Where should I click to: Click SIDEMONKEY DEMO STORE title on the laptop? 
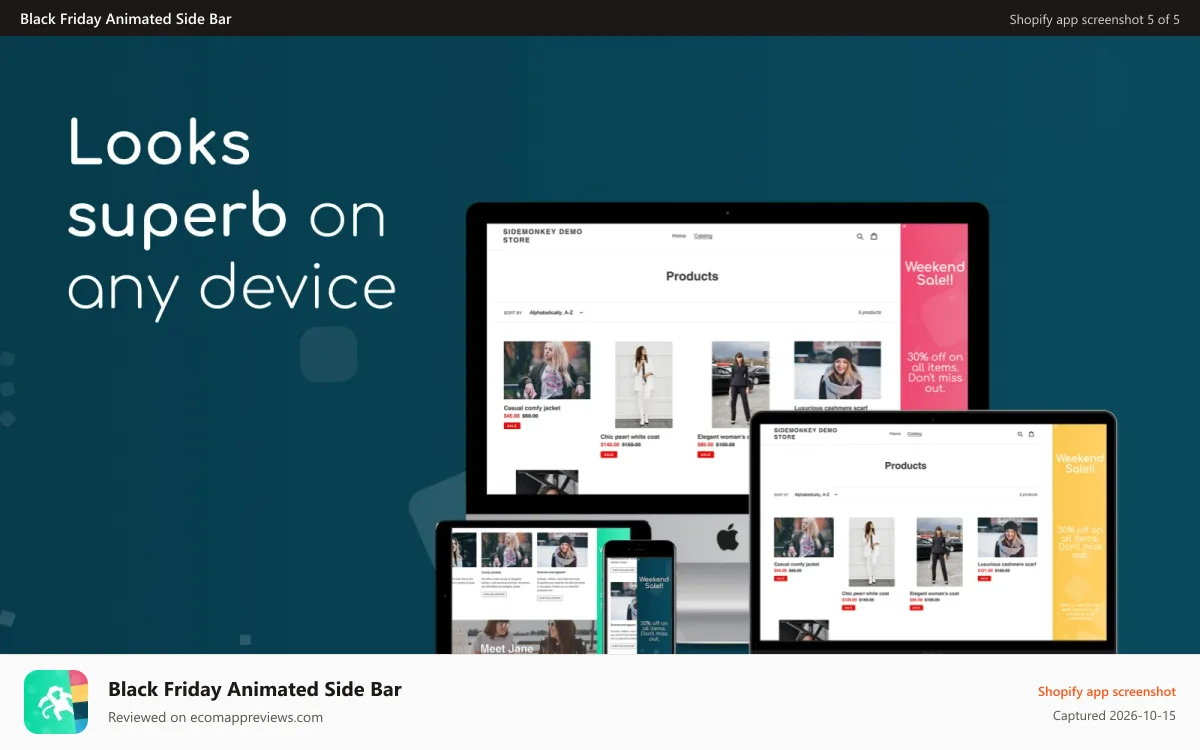(805, 433)
